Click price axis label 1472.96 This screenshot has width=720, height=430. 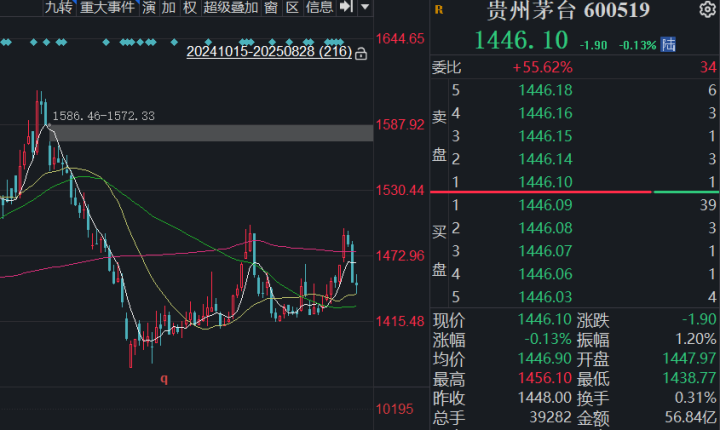click(x=400, y=256)
